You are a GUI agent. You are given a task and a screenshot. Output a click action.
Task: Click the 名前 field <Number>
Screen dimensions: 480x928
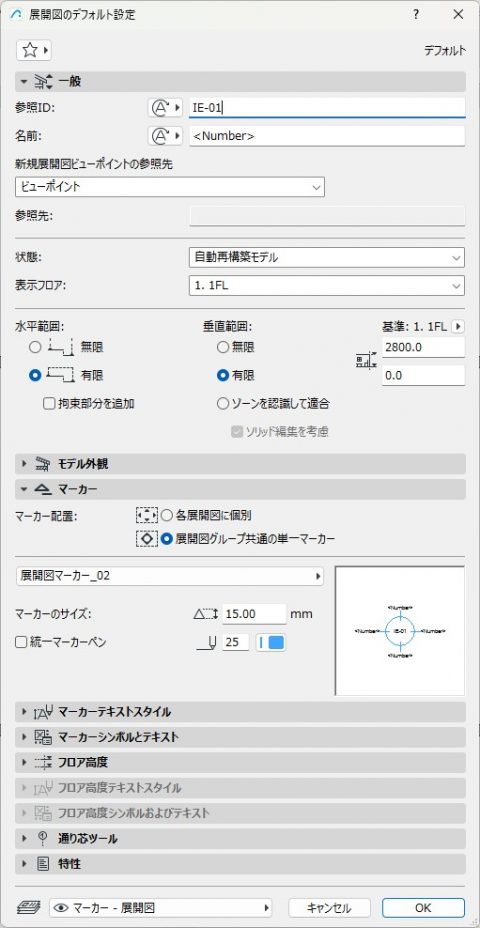coord(327,136)
